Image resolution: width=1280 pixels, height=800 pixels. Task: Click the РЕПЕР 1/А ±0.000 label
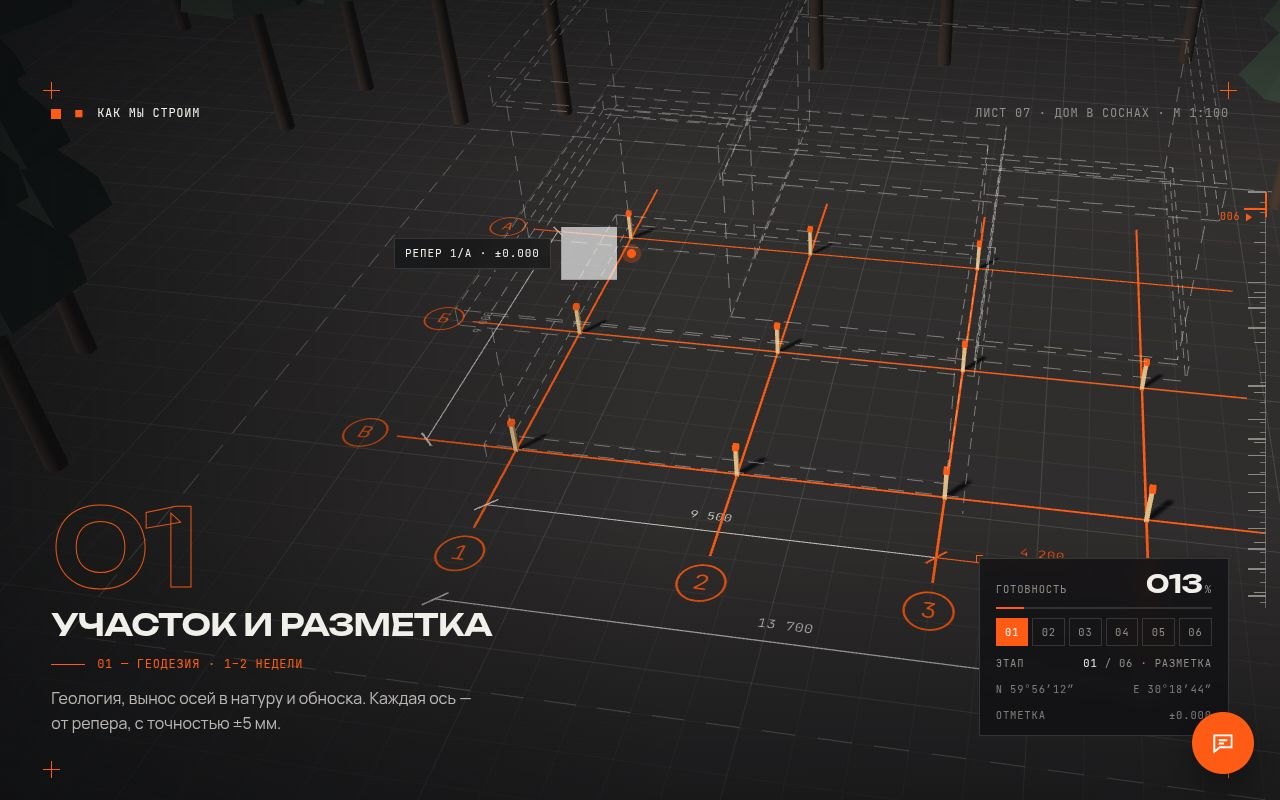(472, 254)
